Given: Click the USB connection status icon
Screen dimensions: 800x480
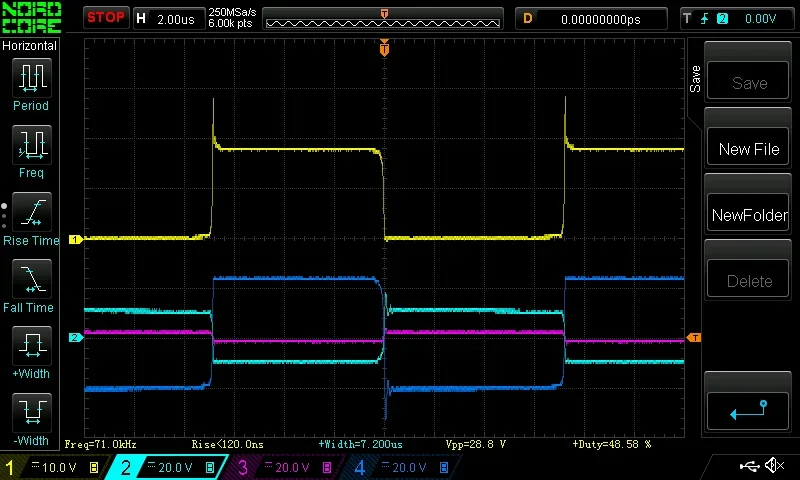Looking at the screenshot, I should pos(749,466).
